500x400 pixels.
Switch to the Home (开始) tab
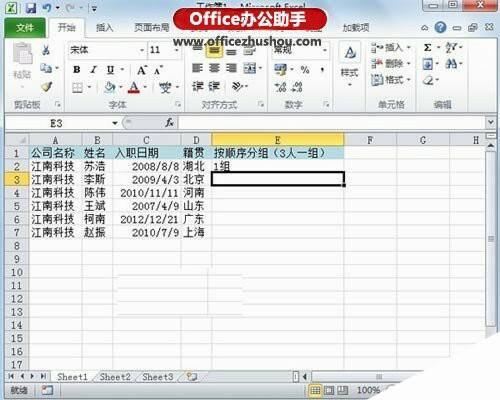point(67,28)
